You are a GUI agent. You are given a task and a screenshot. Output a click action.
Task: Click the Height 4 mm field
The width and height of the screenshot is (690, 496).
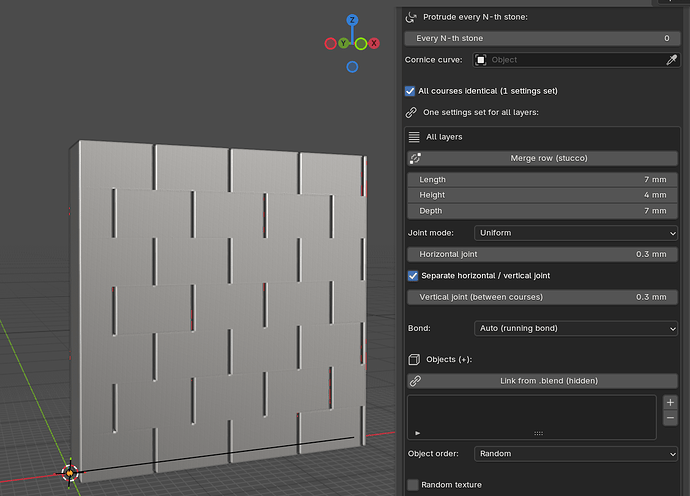[543, 195]
